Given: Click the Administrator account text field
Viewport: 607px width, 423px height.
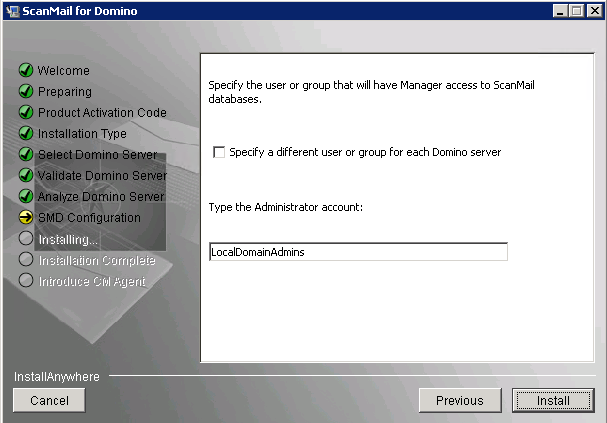Looking at the screenshot, I should [x=358, y=252].
